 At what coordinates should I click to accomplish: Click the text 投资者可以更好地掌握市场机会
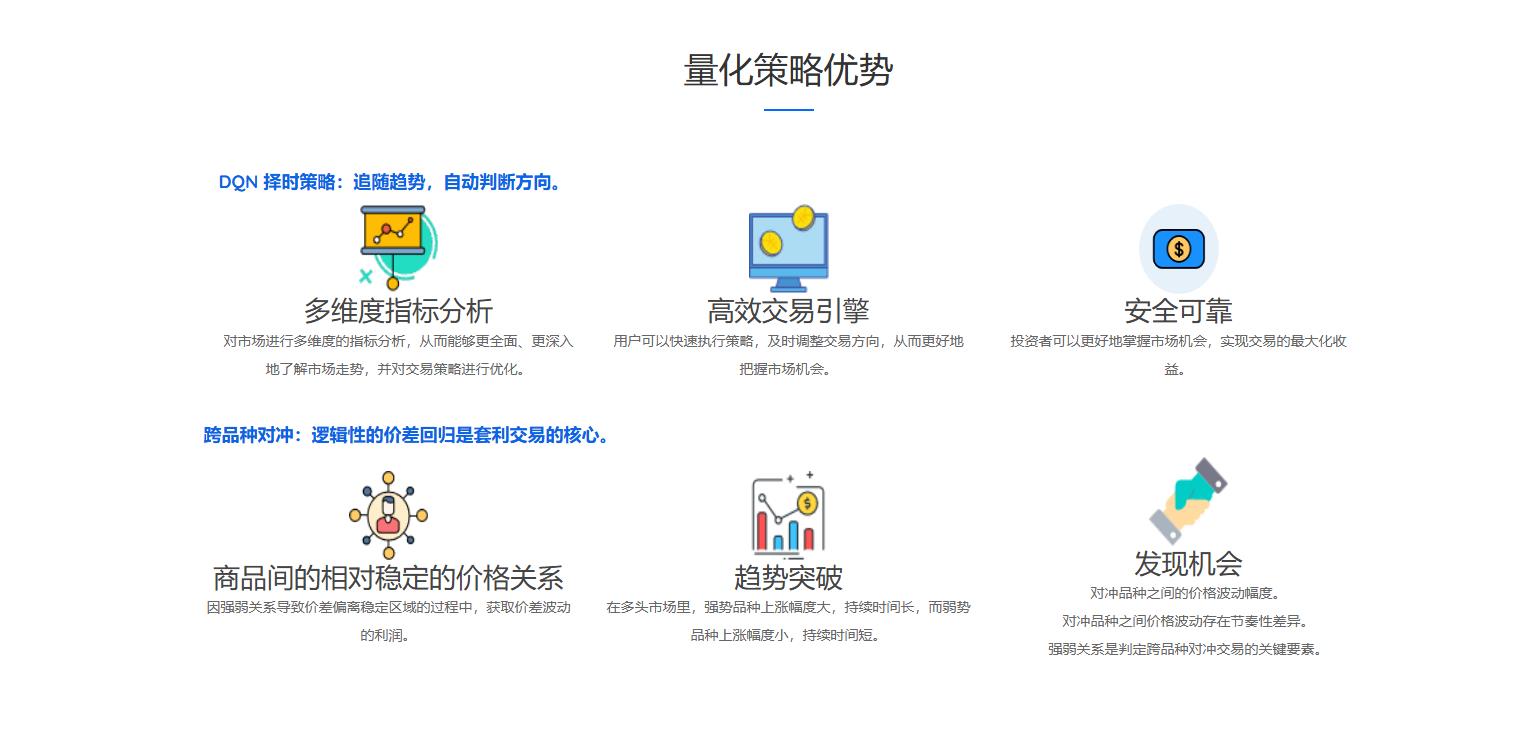(x=1108, y=341)
